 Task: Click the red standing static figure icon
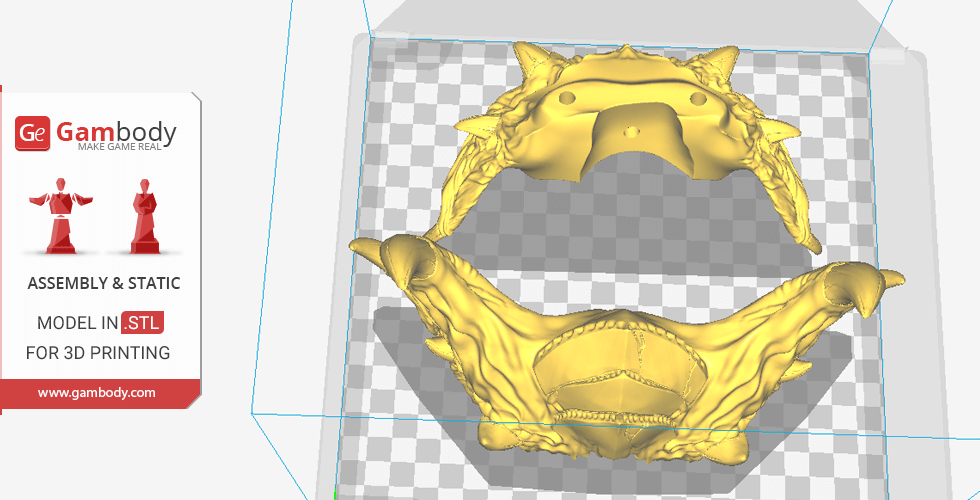pyautogui.click(x=144, y=216)
